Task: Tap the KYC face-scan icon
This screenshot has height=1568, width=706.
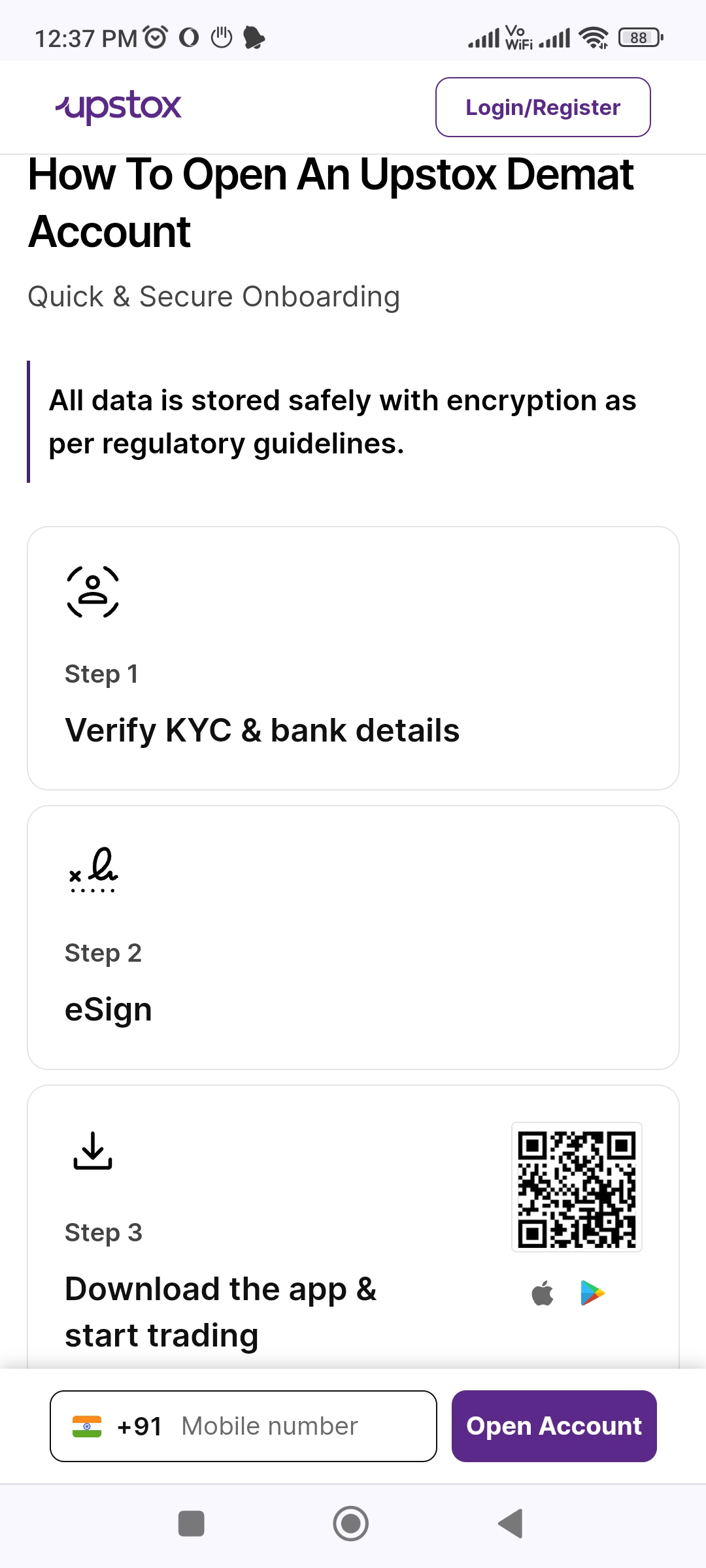Action: click(x=93, y=592)
